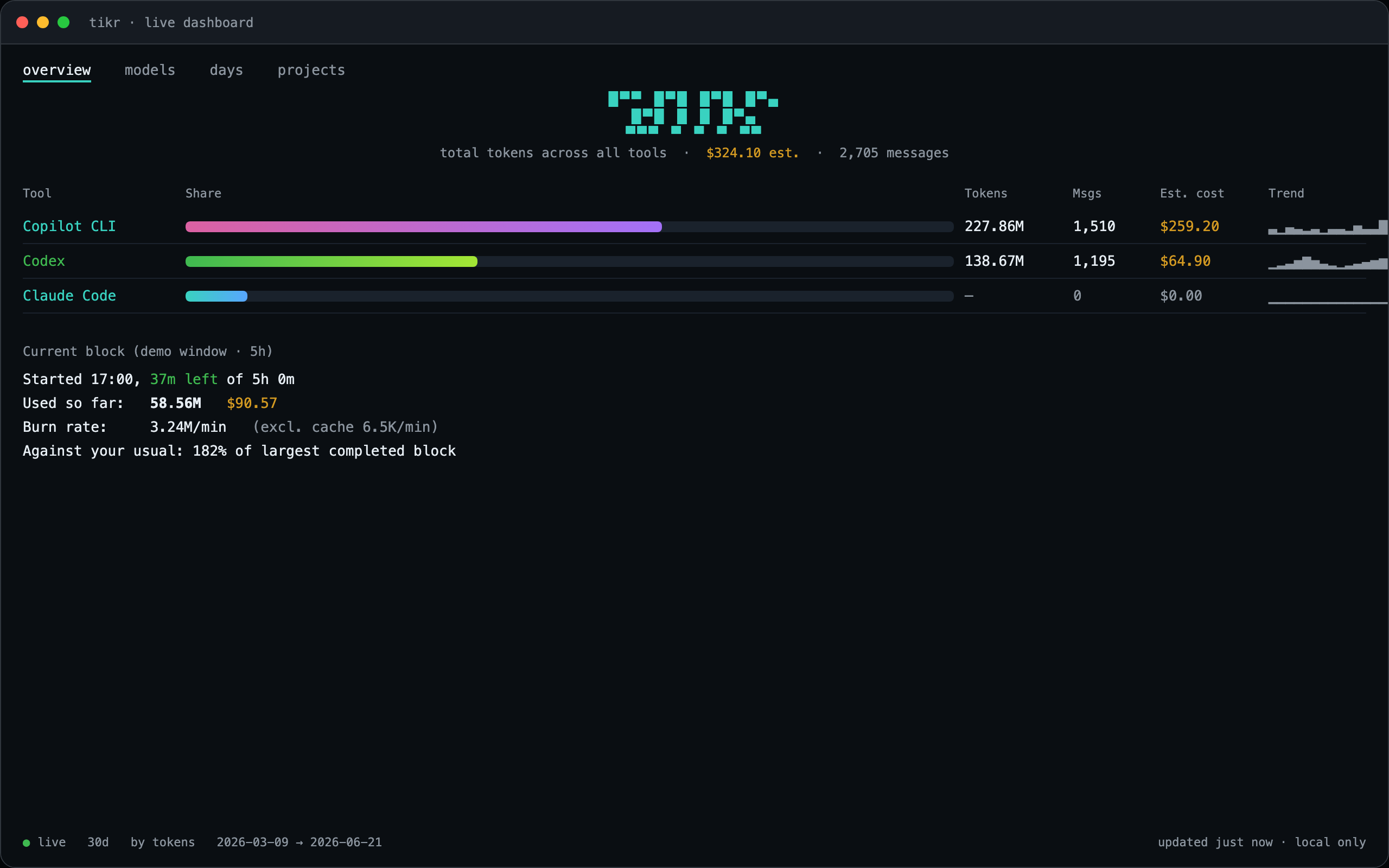The image size is (1389, 868).
Task: Select the Copilot CLI tool row name
Action: (69, 226)
